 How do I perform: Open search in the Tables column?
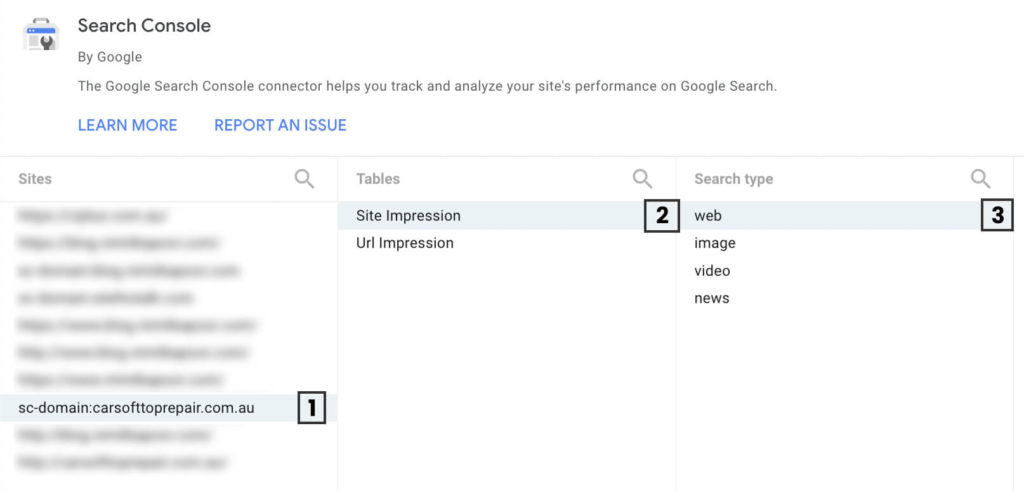coord(643,179)
